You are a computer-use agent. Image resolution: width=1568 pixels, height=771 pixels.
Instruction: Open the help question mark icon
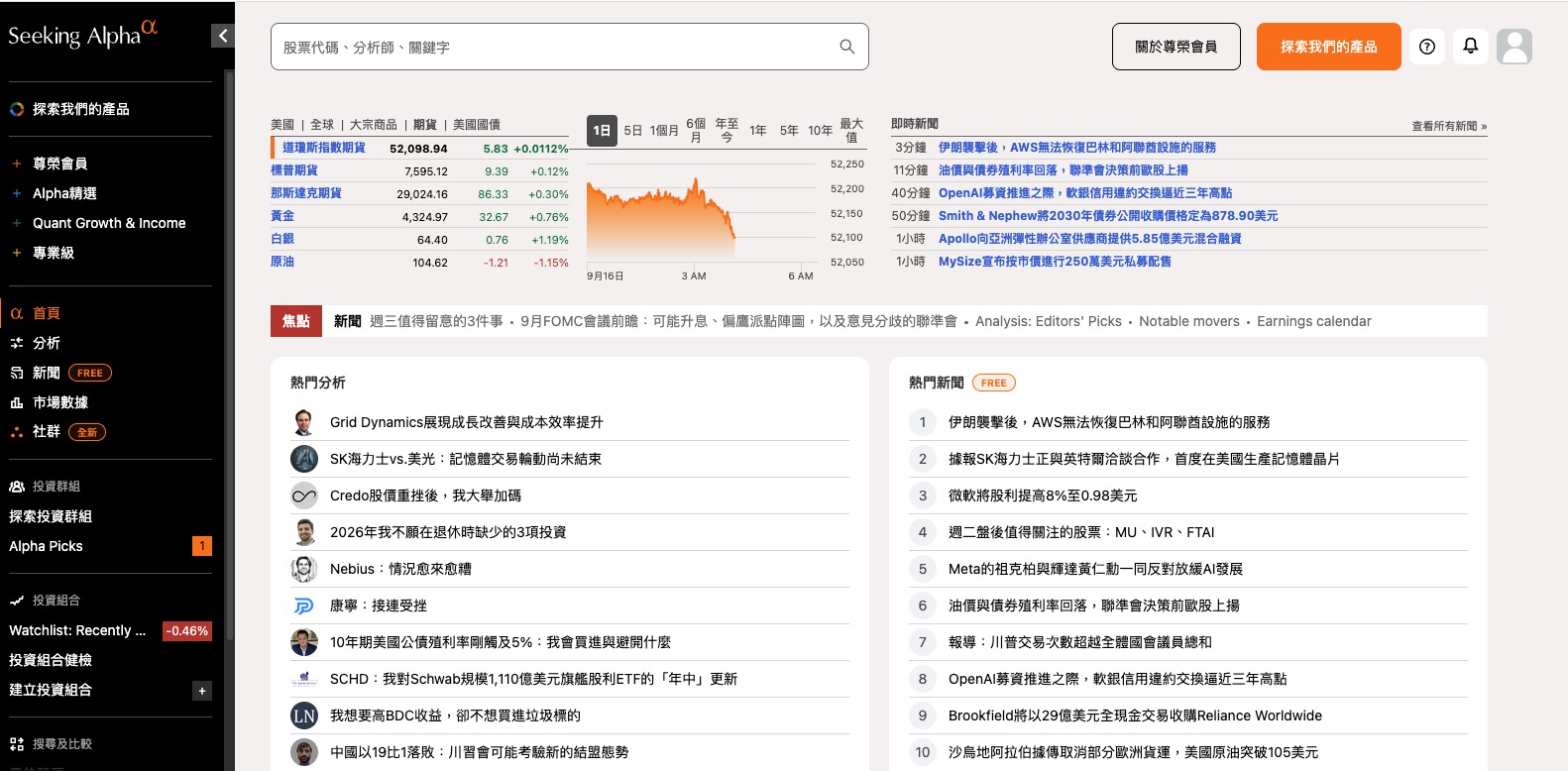coord(1427,47)
